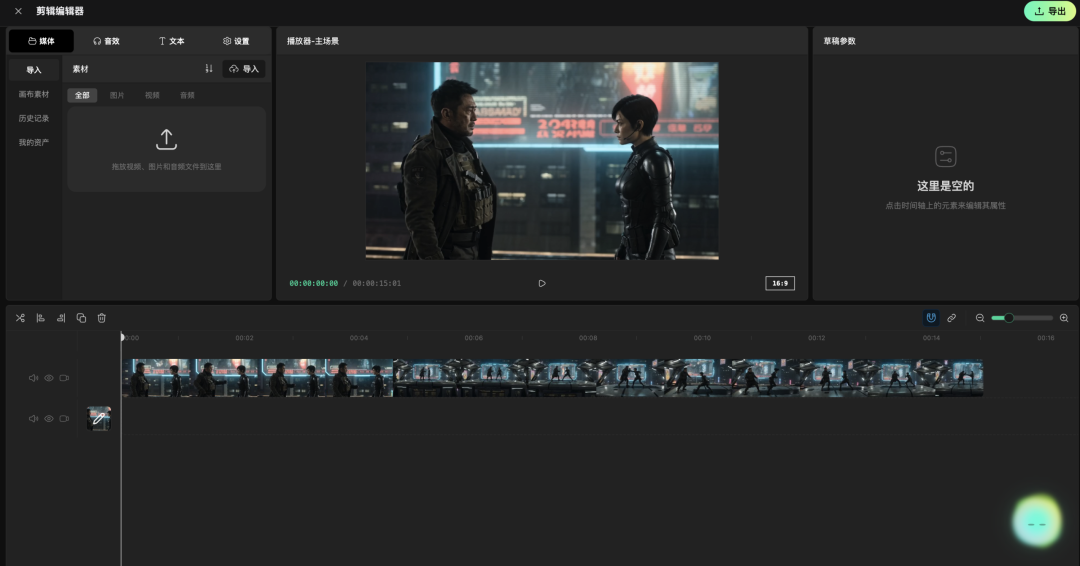Open 历史记录 in the sidebar
This screenshot has height=566, width=1080.
pos(34,118)
